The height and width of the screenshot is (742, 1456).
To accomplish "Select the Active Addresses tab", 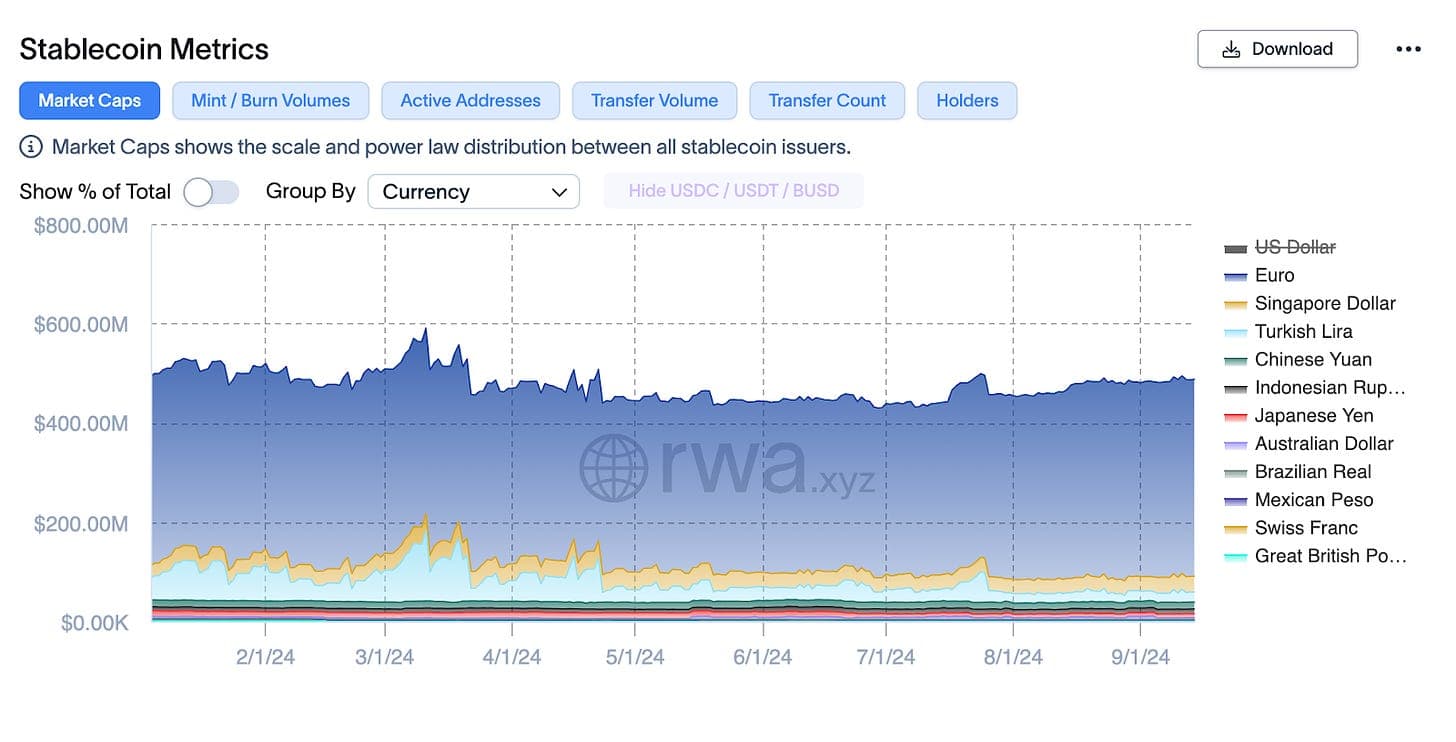I will [470, 100].
